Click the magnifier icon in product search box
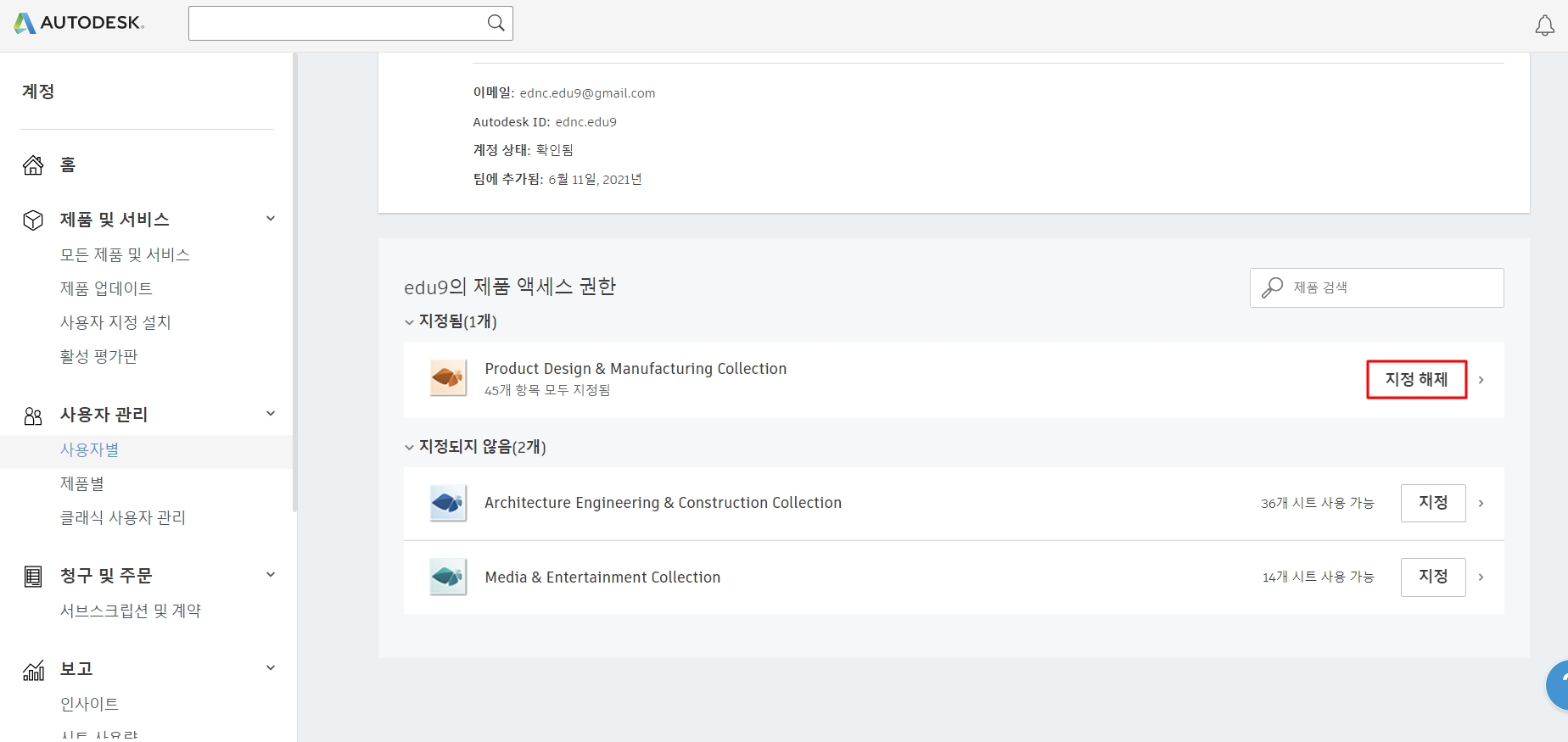This screenshot has width=1568, height=742. 1272,287
